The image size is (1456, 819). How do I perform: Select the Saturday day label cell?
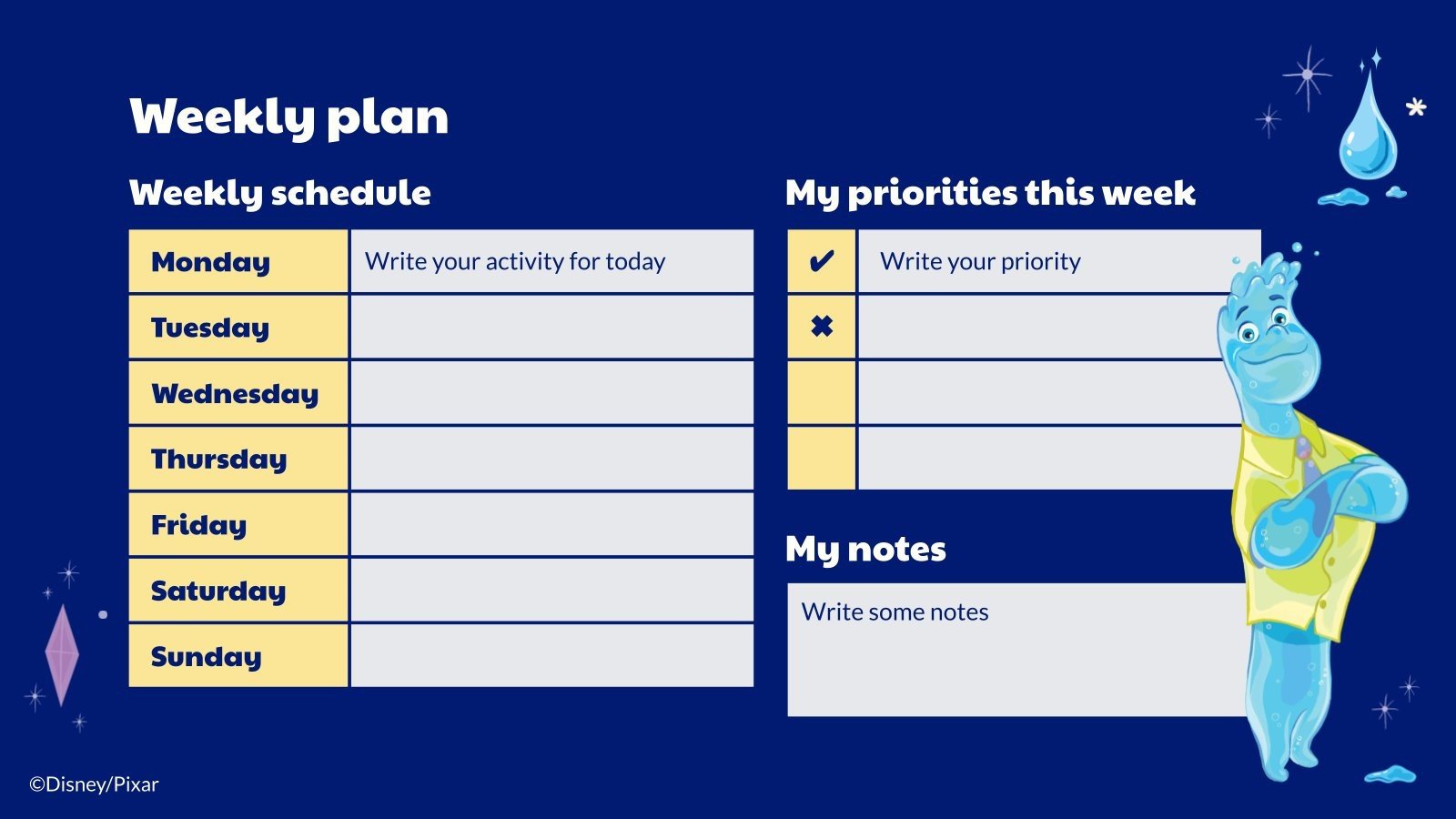pyautogui.click(x=238, y=591)
